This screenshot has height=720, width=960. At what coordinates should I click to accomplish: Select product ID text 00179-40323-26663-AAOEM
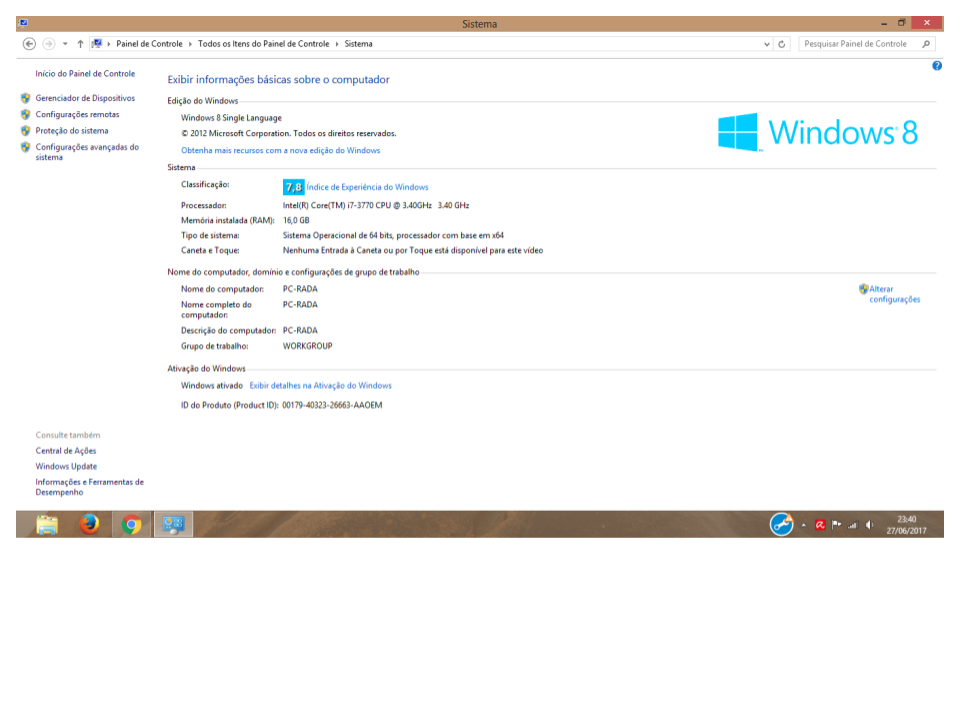332,405
